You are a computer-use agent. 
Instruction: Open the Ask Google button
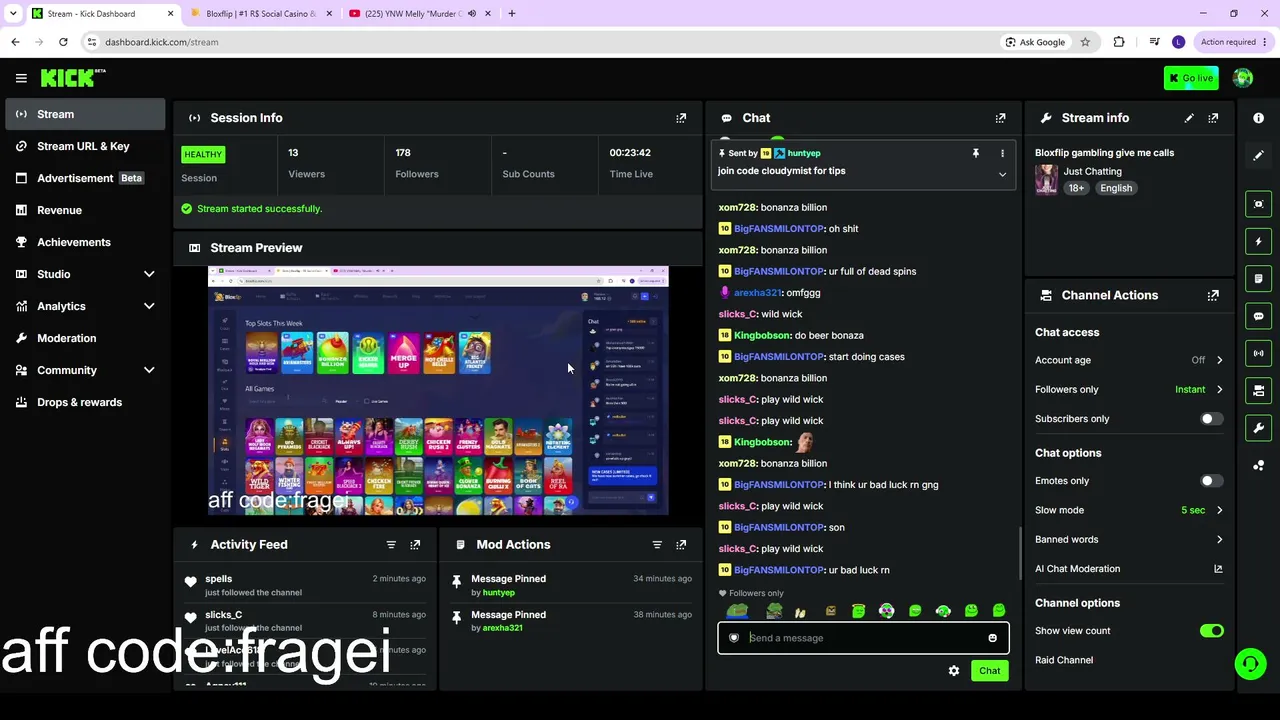pyautogui.click(x=1035, y=42)
